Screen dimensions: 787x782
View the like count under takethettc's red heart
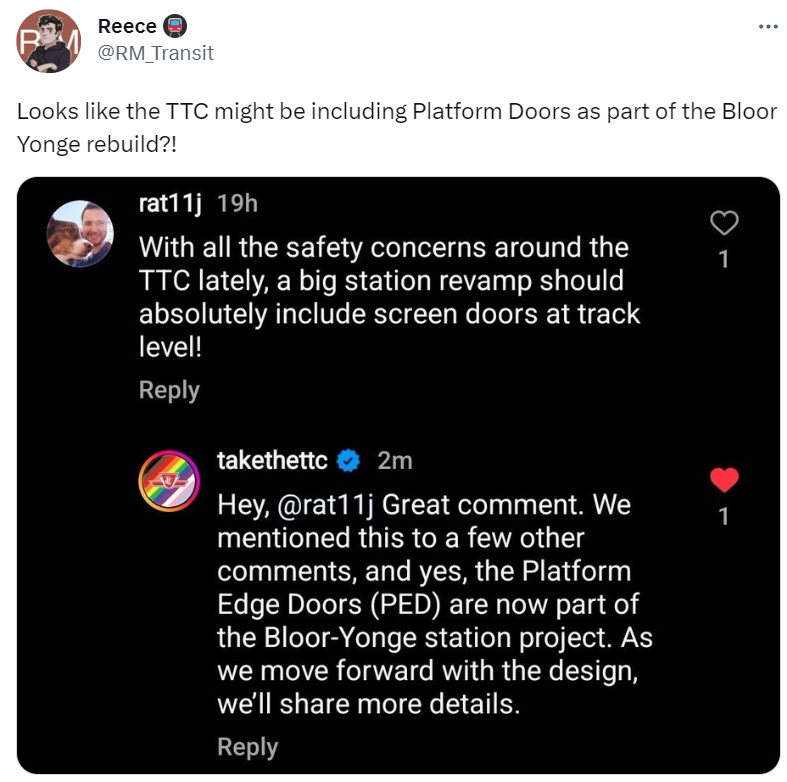[724, 516]
